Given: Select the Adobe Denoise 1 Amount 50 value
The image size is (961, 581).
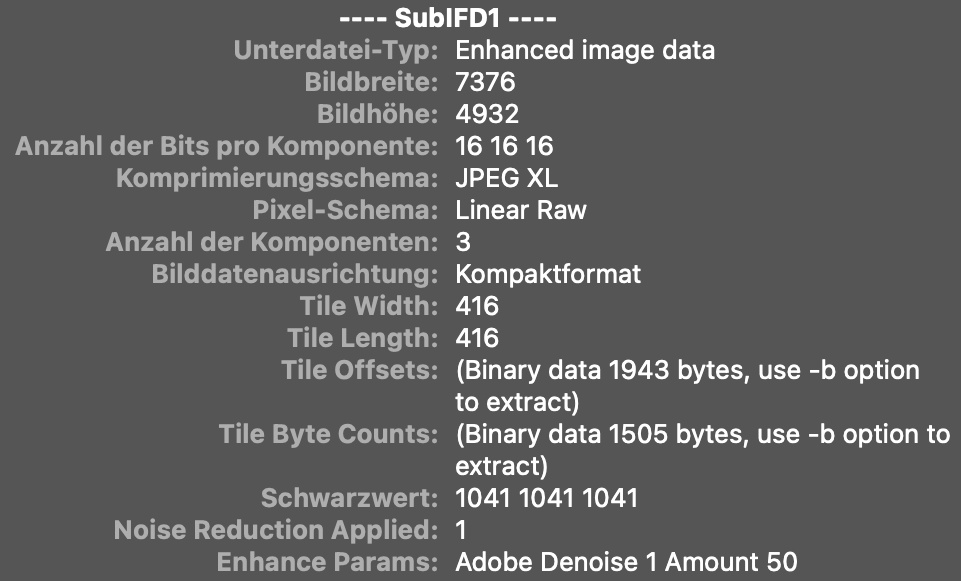Looking at the screenshot, I should pos(626,562).
